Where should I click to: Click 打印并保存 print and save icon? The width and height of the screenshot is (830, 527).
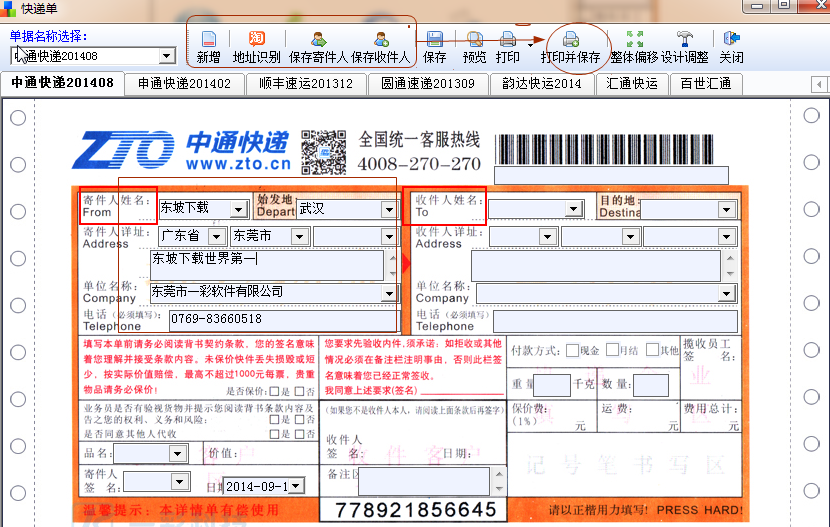pyautogui.click(x=570, y=41)
